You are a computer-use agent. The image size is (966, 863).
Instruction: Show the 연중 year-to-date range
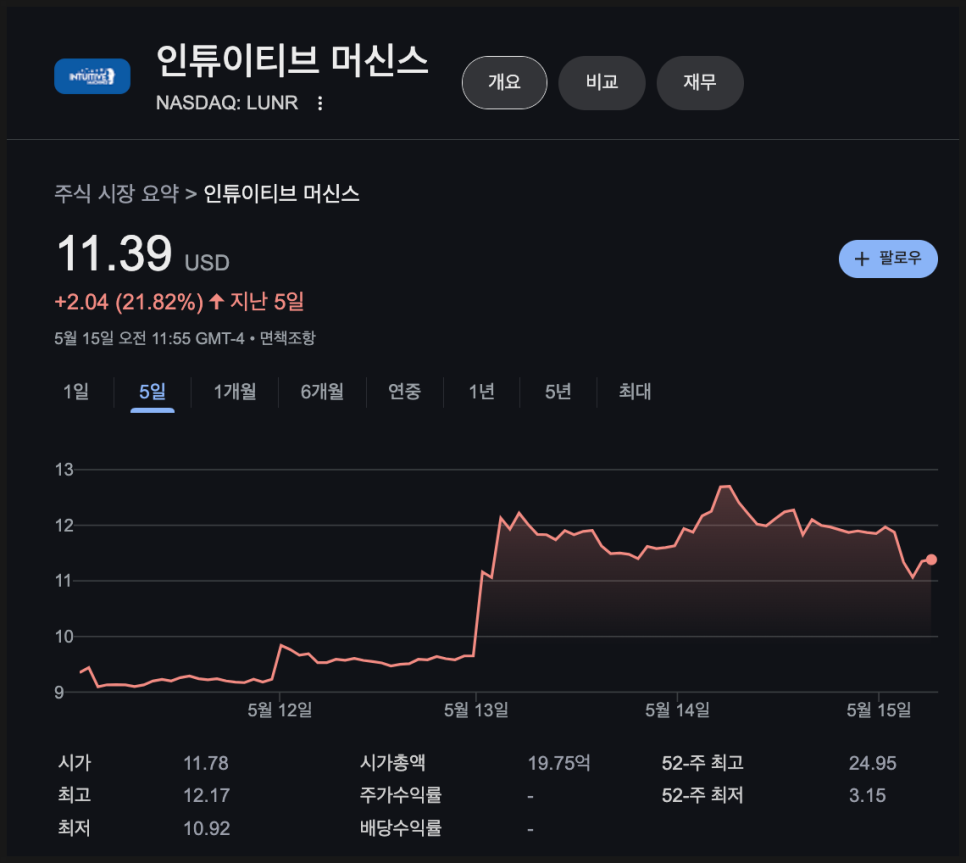point(404,392)
